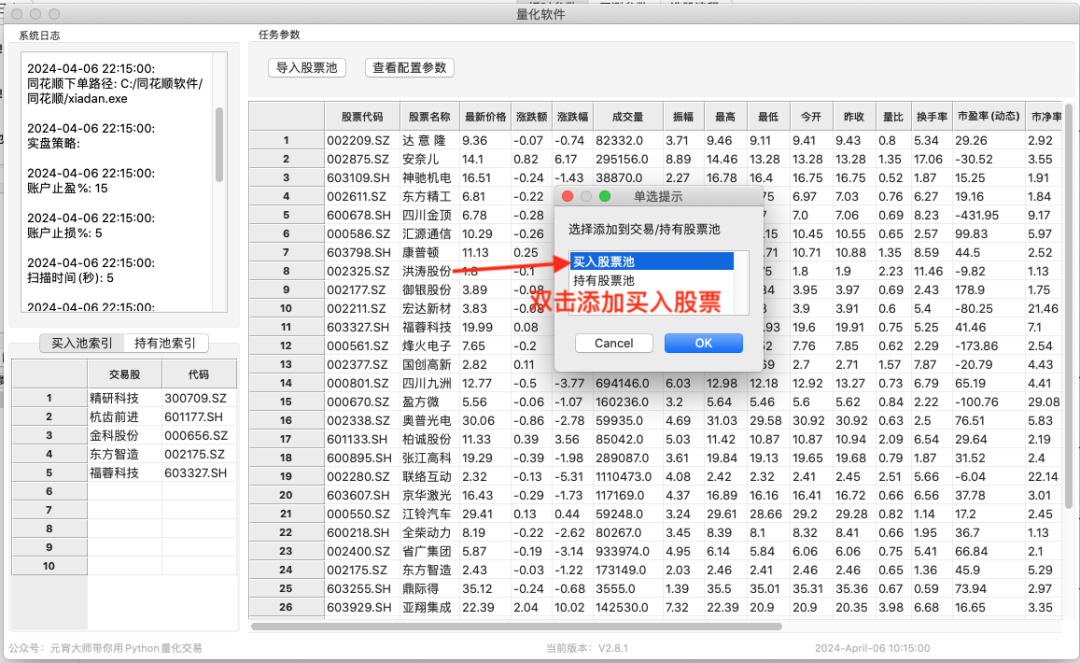Select 买入股票池 in the dialog list

click(650, 260)
